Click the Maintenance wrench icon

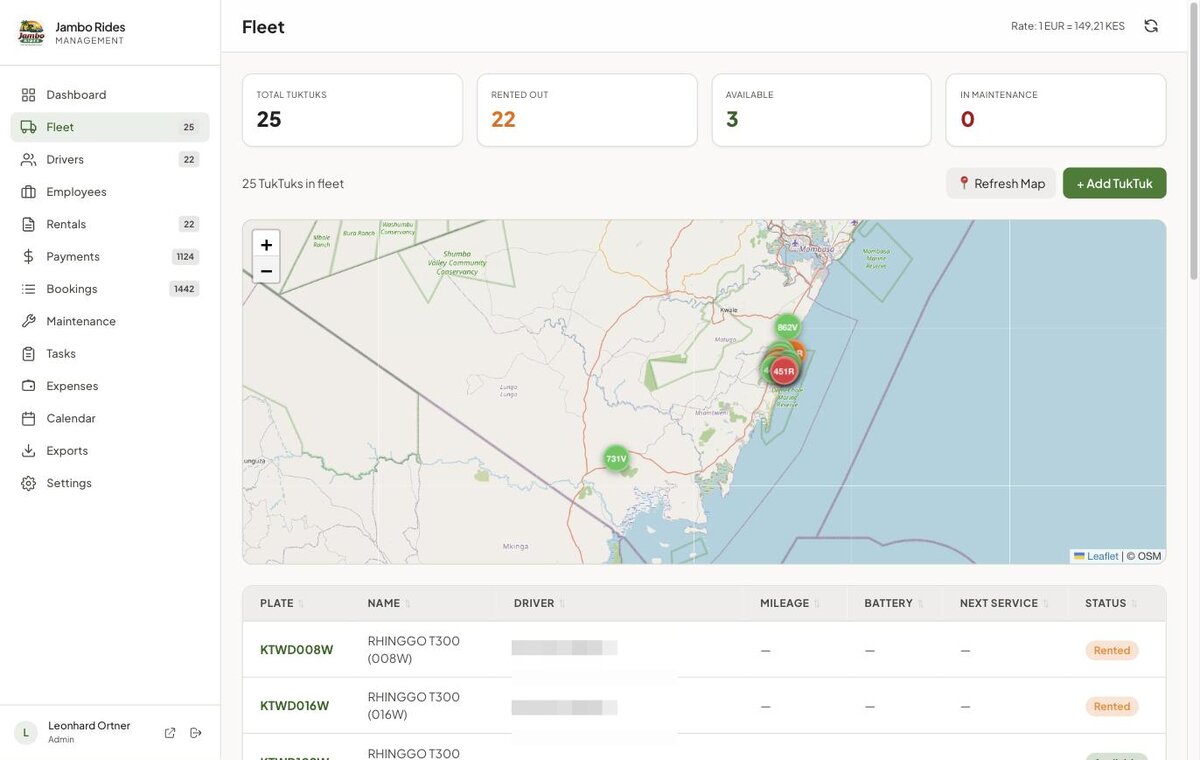click(x=28, y=321)
